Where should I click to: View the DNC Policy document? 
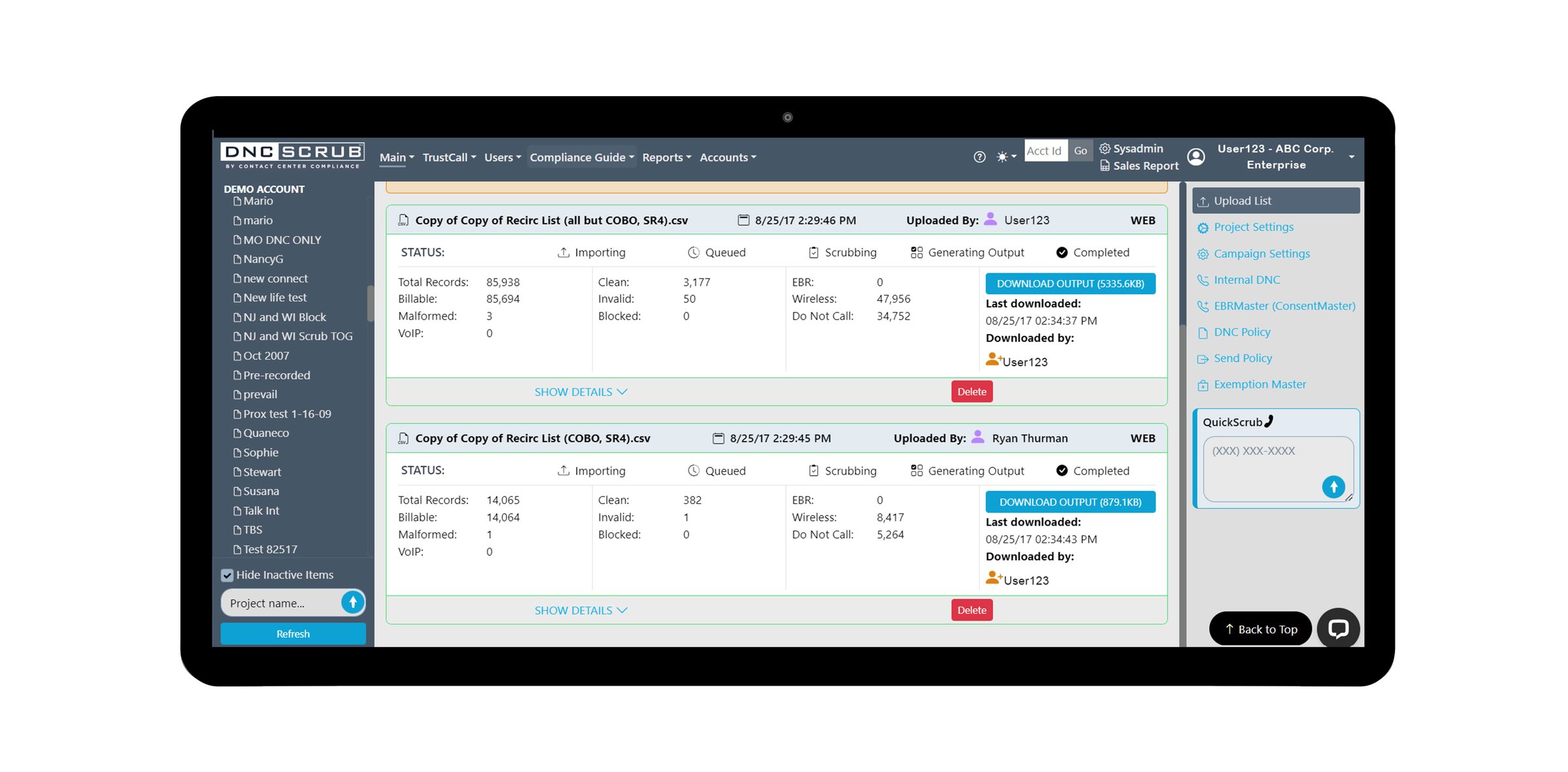[x=1241, y=332]
